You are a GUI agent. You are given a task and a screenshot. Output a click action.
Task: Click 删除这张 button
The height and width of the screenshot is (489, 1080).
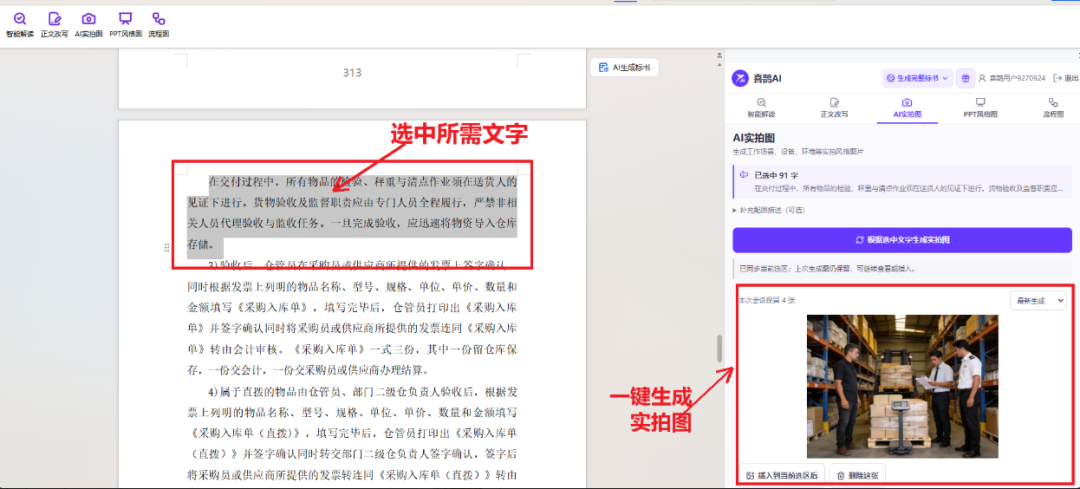[x=857, y=475]
